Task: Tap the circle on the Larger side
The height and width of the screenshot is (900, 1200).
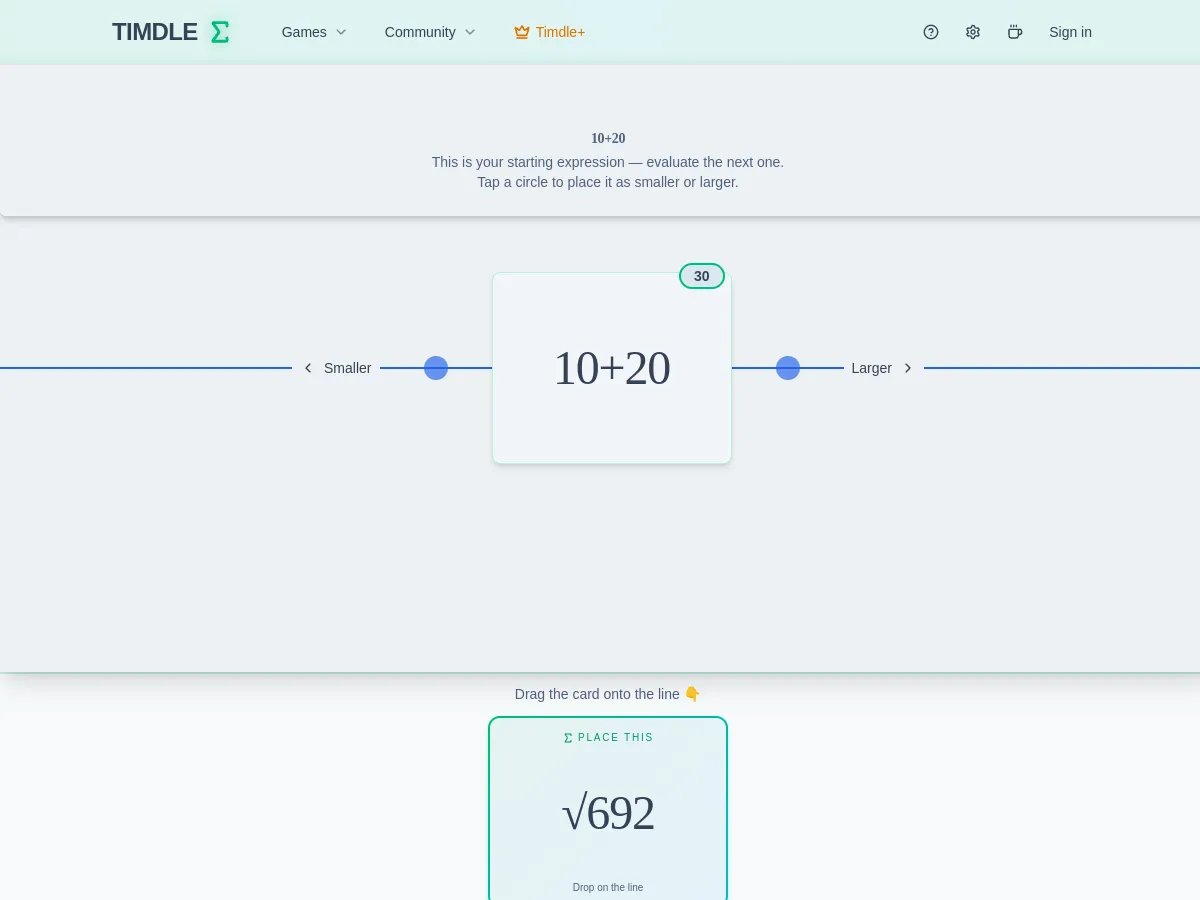Action: [788, 368]
